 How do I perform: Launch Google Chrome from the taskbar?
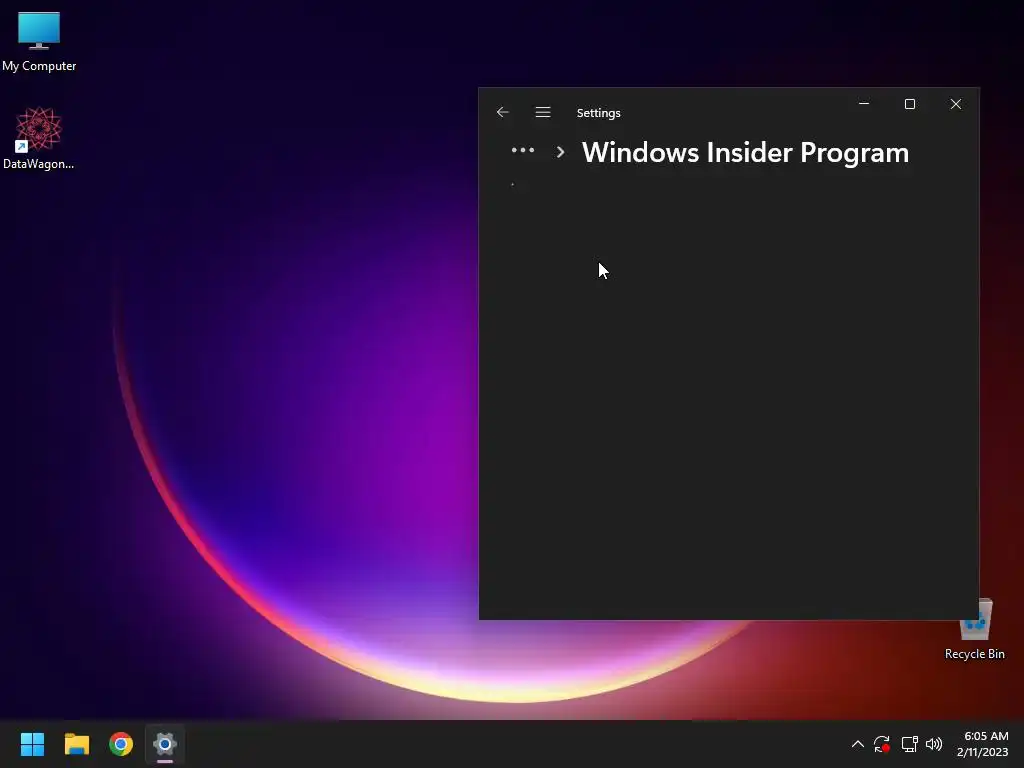121,744
